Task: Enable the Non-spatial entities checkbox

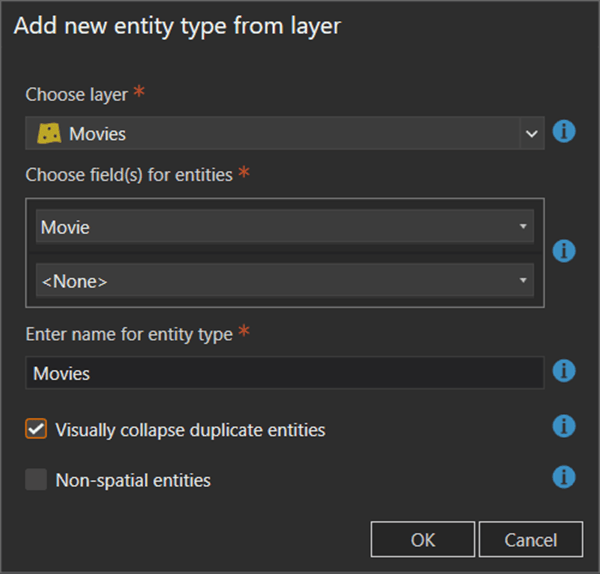Action: point(37,480)
